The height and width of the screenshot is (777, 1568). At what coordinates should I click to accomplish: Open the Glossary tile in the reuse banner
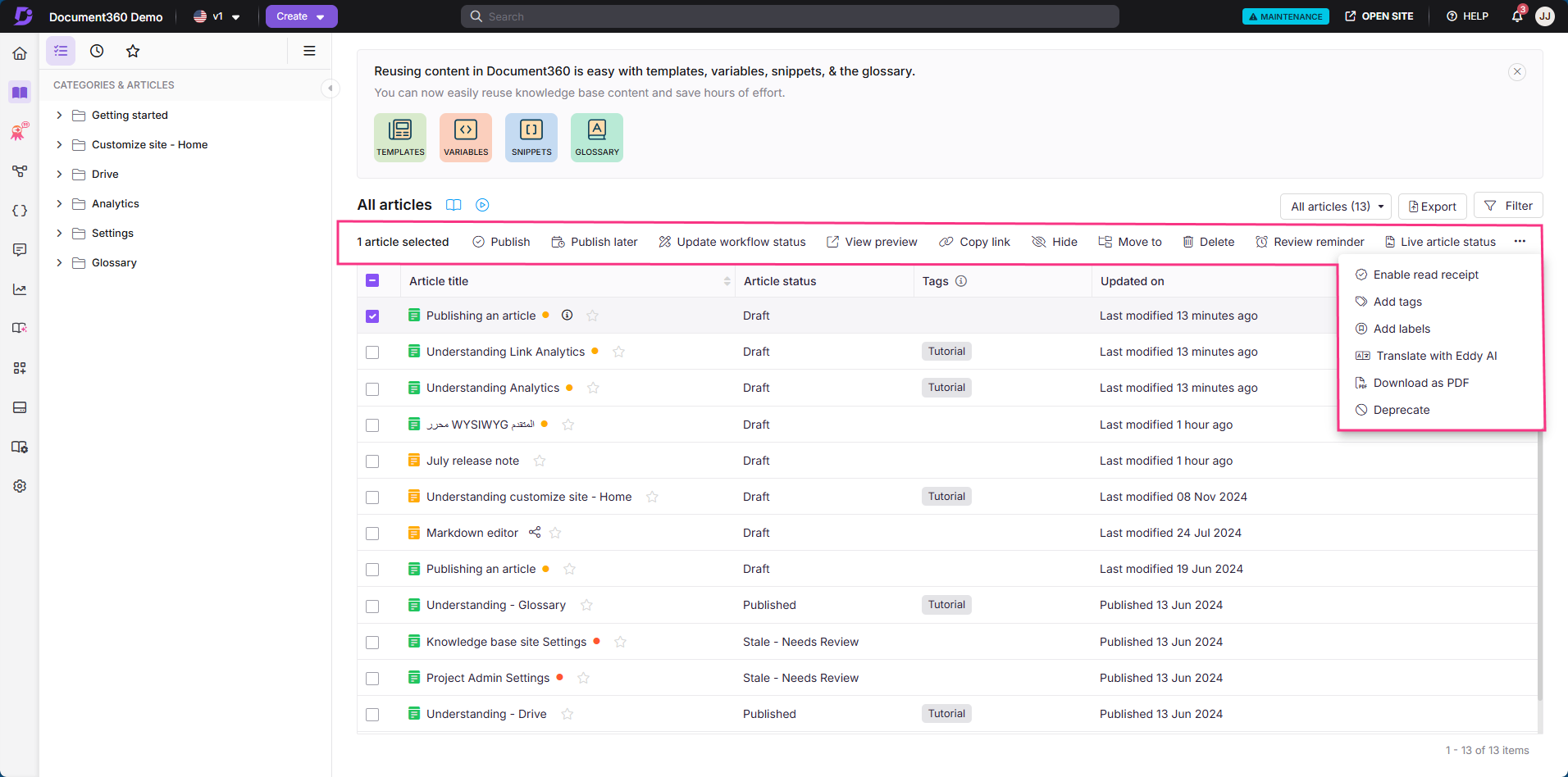click(596, 137)
